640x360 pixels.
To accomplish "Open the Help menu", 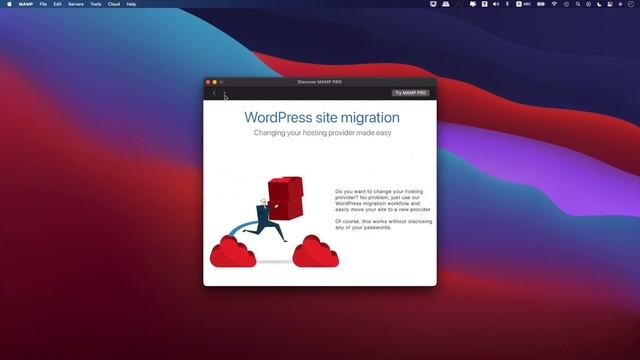I will tap(131, 4).
